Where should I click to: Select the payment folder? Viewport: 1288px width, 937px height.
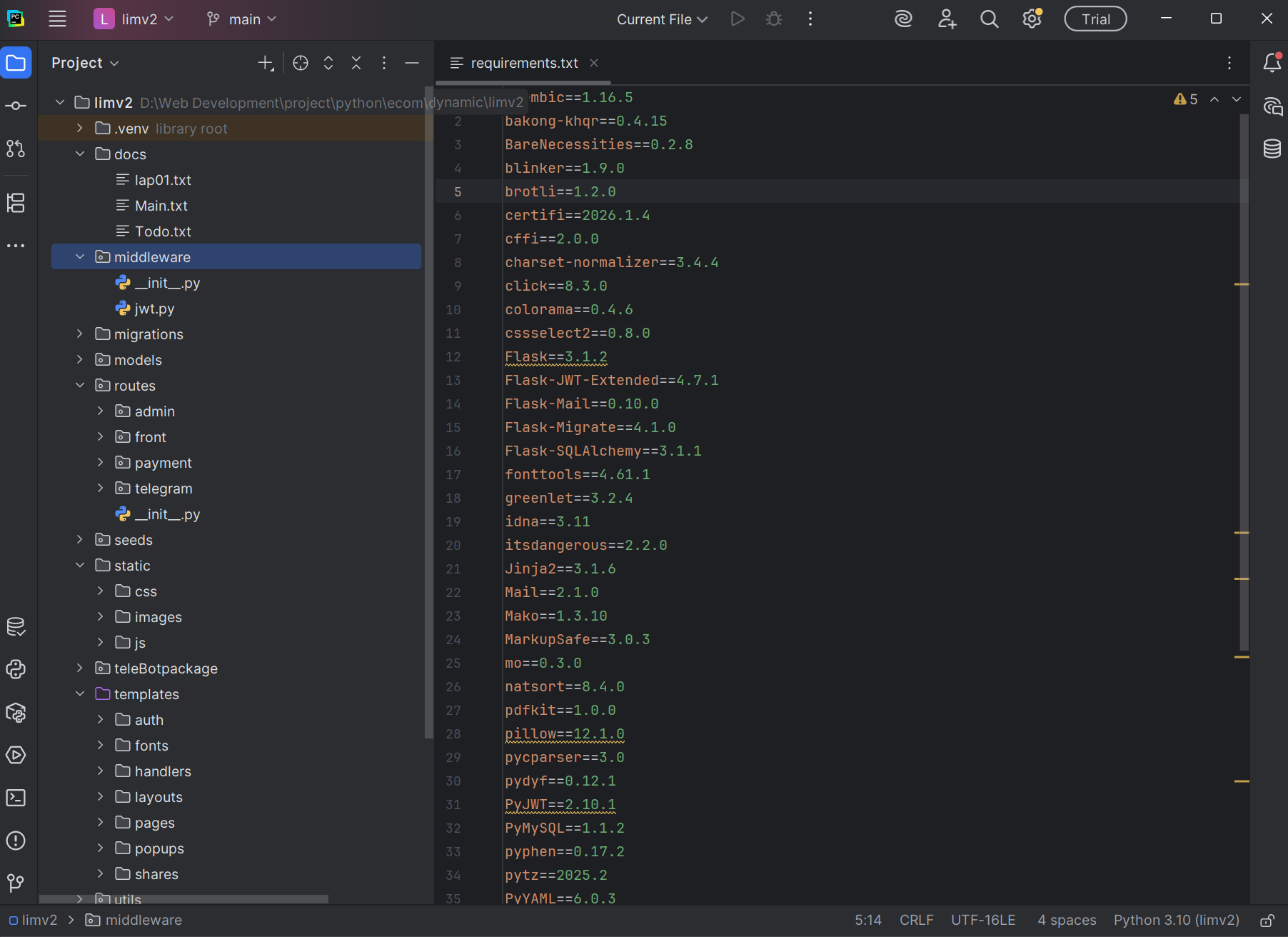pyautogui.click(x=236, y=463)
